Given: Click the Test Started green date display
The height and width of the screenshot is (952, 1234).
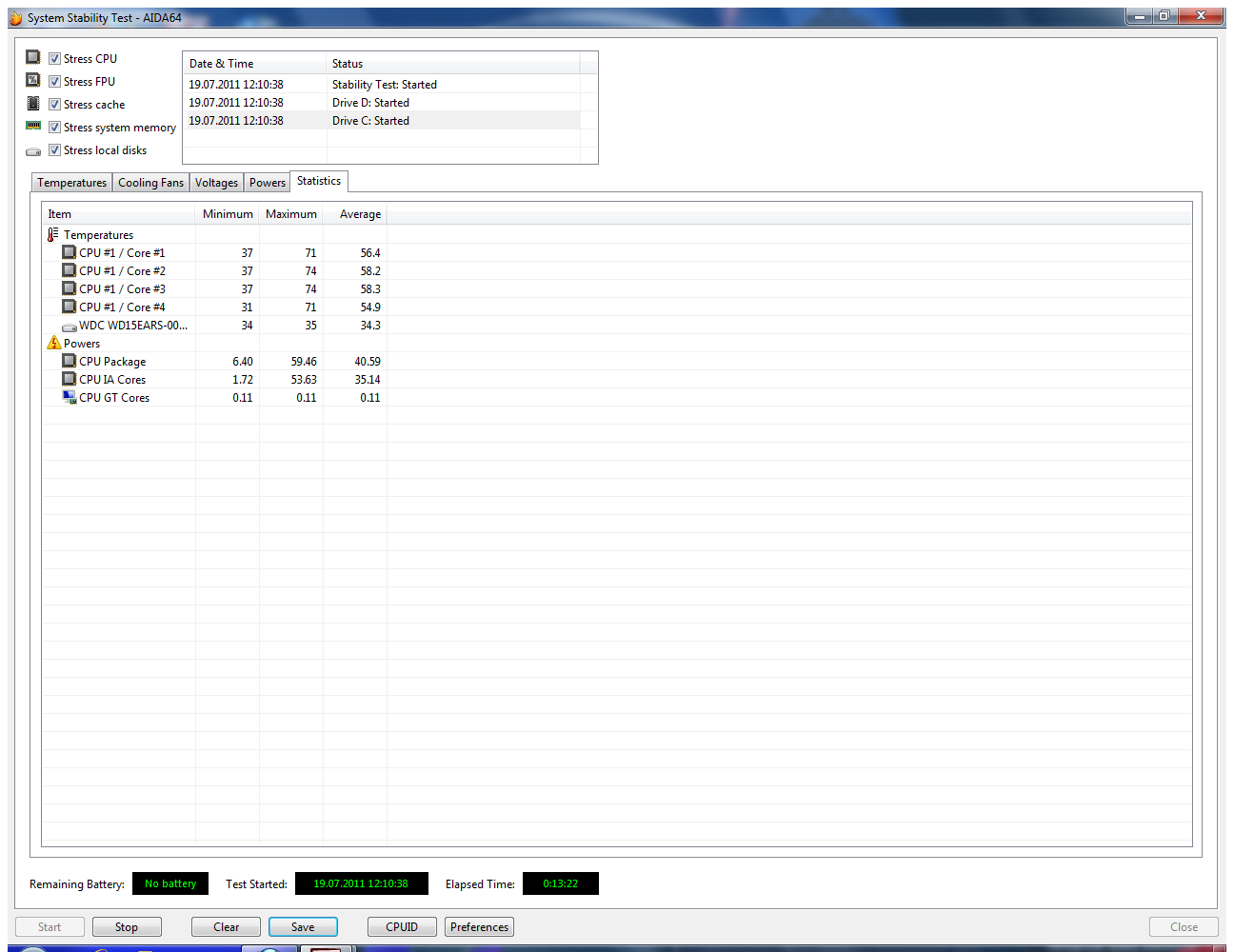Looking at the screenshot, I should pyautogui.click(x=361, y=883).
